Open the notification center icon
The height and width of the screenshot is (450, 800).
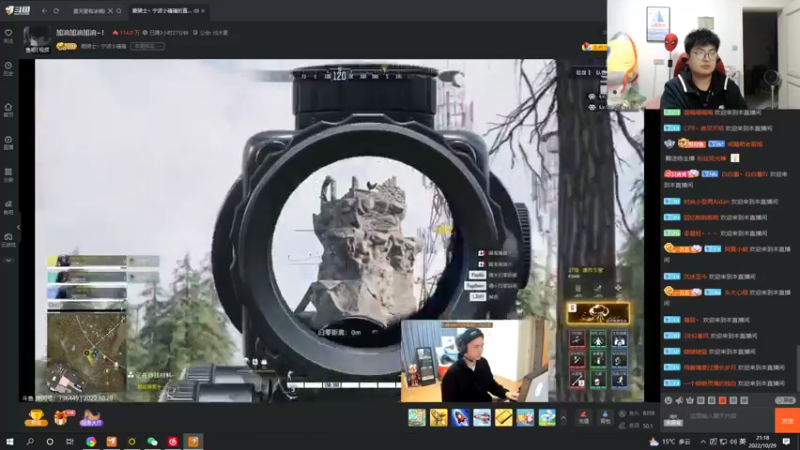coord(786,441)
